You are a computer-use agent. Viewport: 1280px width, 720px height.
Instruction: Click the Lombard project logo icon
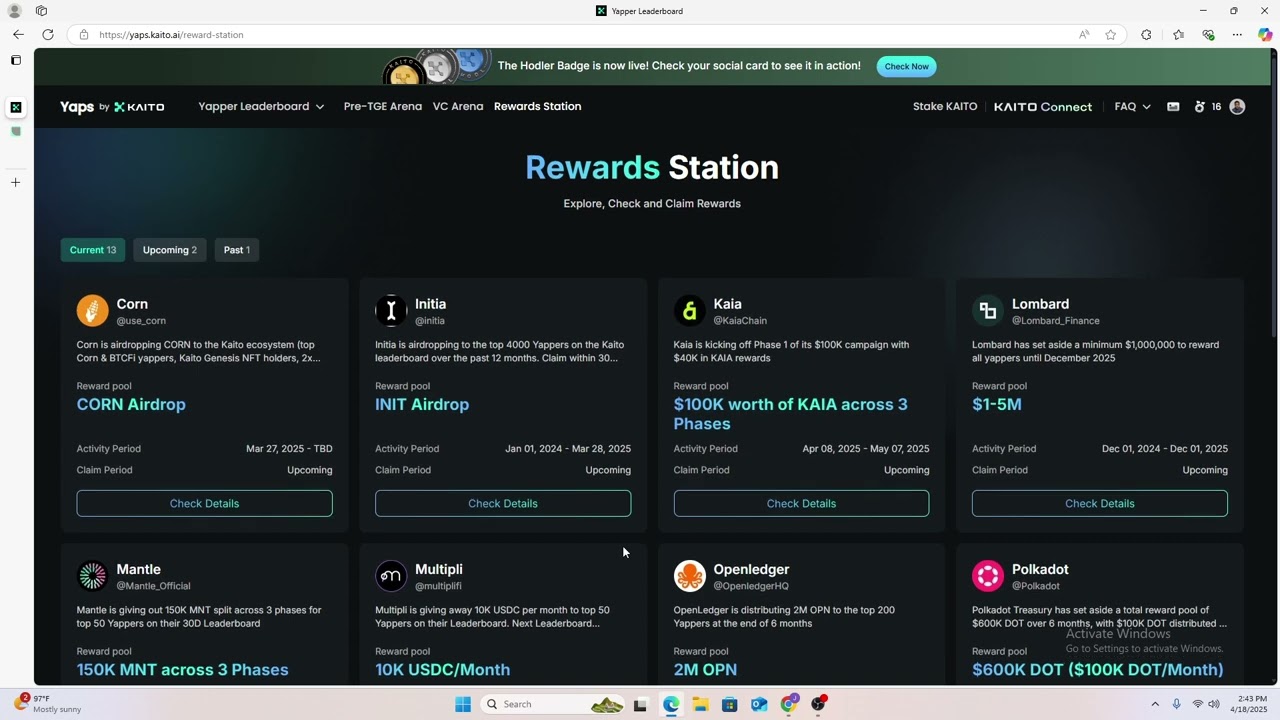pos(988,311)
